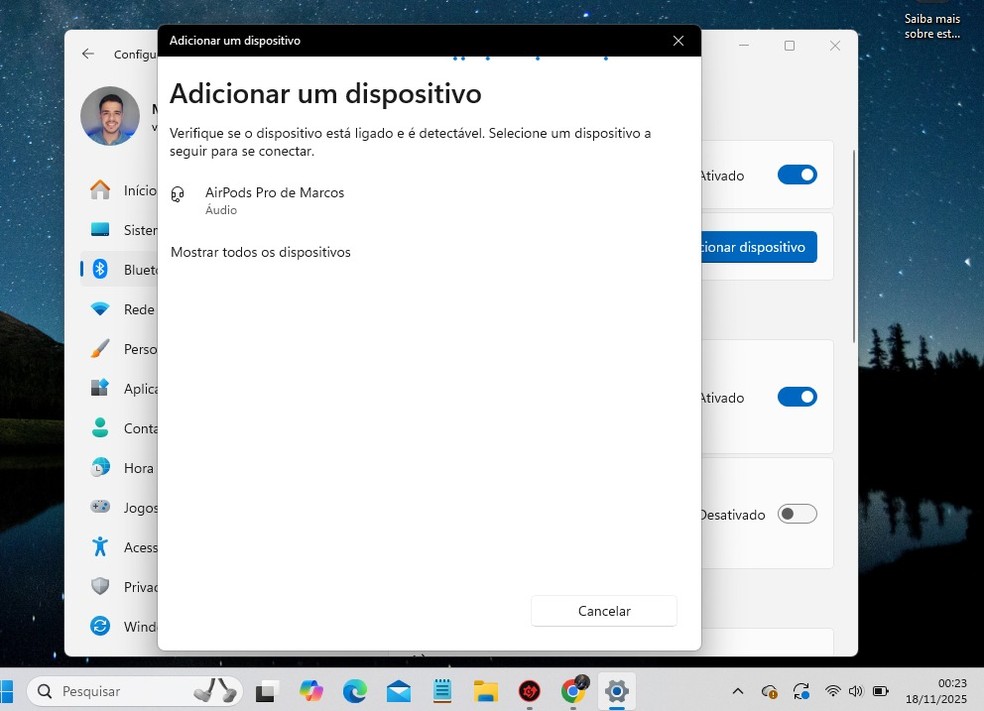Open Google Chrome from taskbar
This screenshot has height=711, width=984.
pyautogui.click(x=574, y=691)
